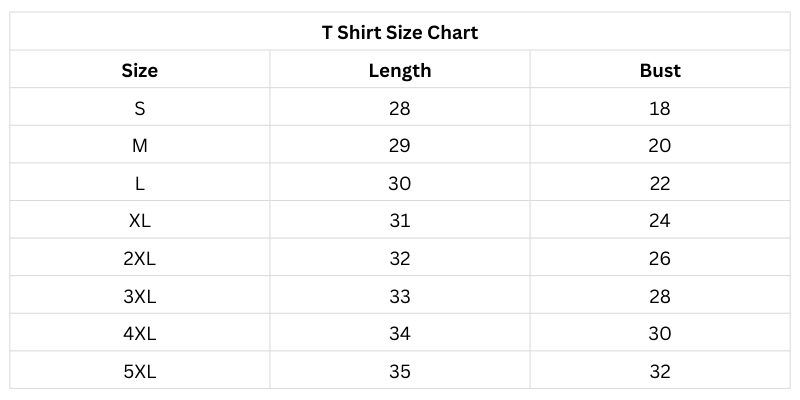
Task: Select the S size cell
Action: coord(140,108)
